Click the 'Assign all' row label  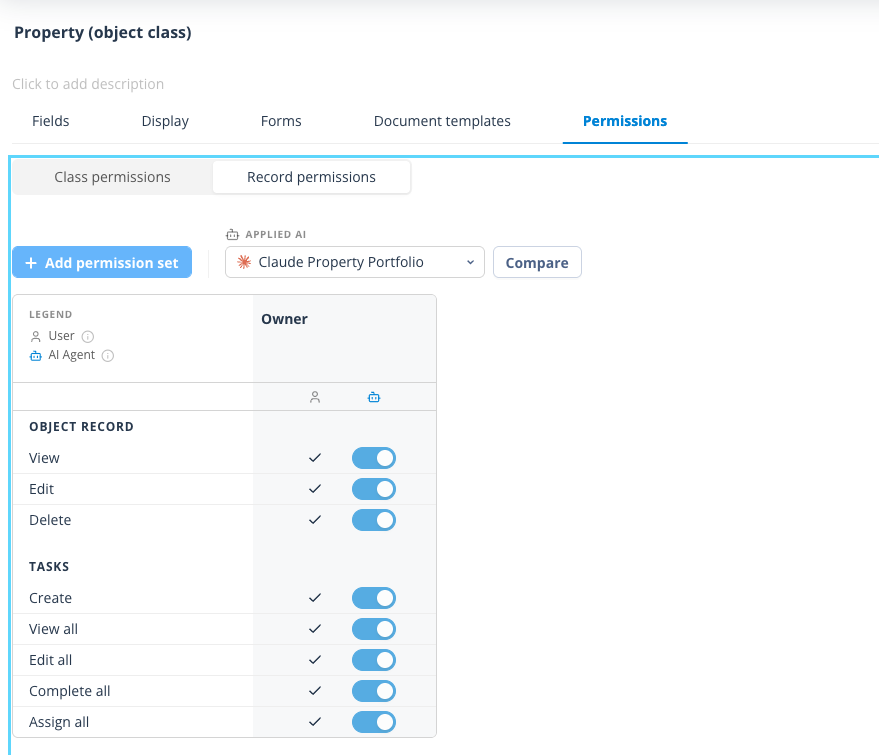point(59,722)
